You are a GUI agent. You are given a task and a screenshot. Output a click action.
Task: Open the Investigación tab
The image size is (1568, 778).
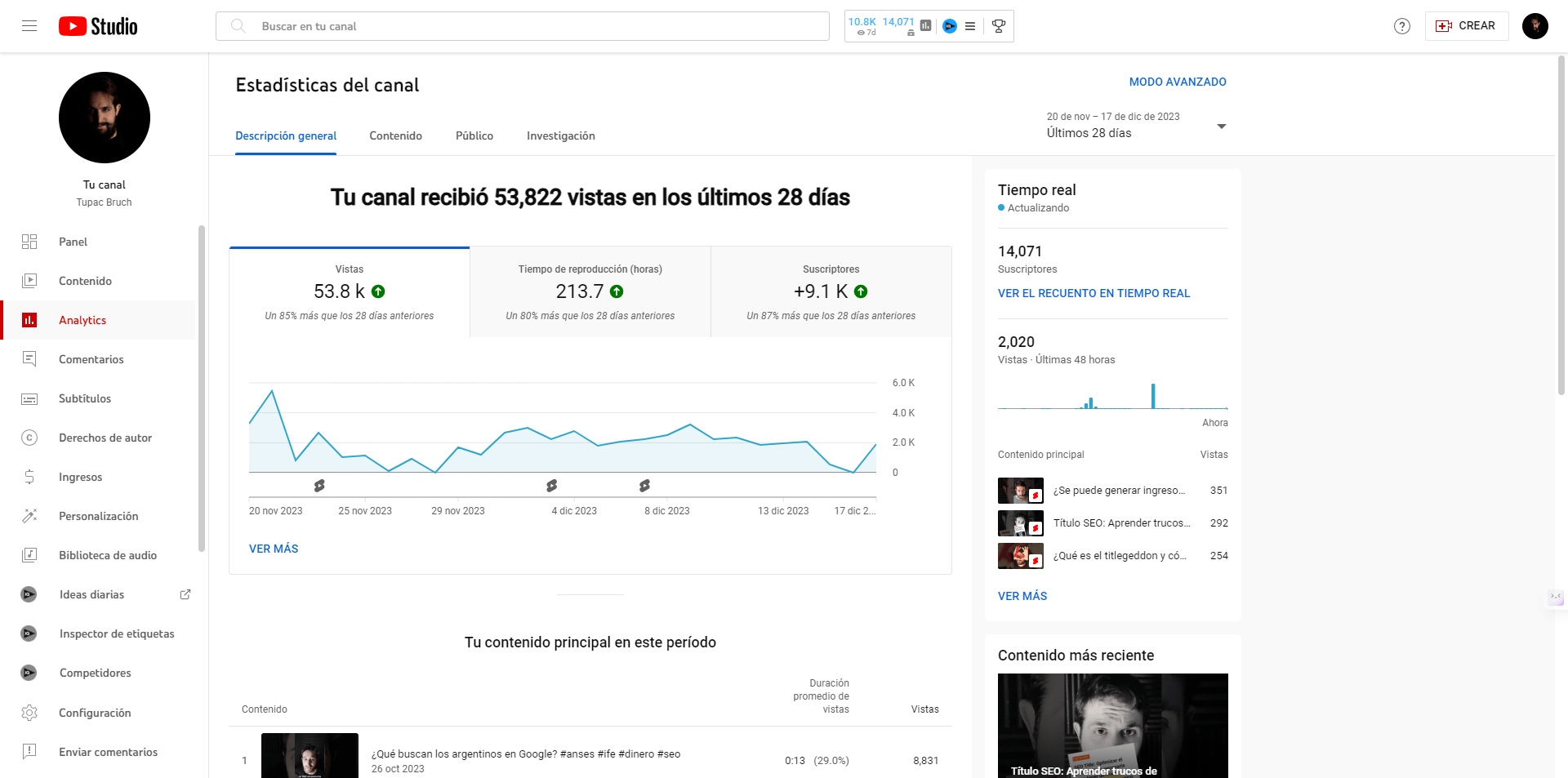coord(560,136)
